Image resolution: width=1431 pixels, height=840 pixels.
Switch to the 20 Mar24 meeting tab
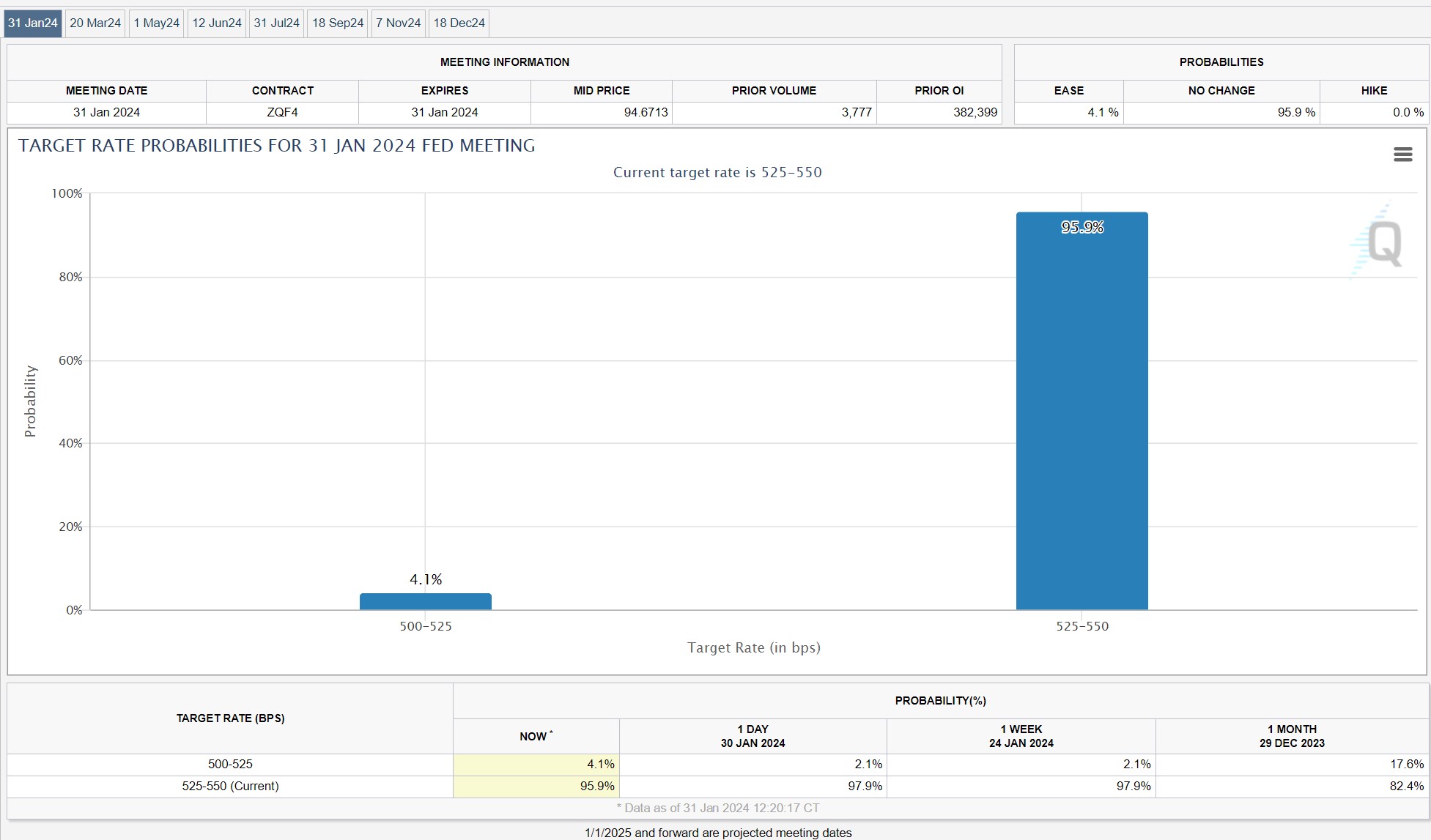[x=95, y=23]
